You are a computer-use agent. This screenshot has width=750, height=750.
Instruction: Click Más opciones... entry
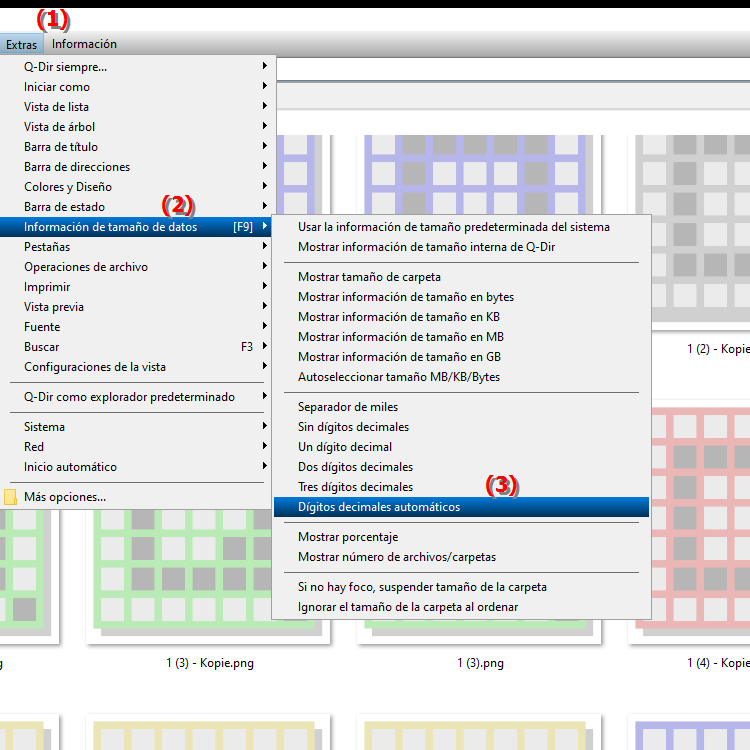[137, 497]
